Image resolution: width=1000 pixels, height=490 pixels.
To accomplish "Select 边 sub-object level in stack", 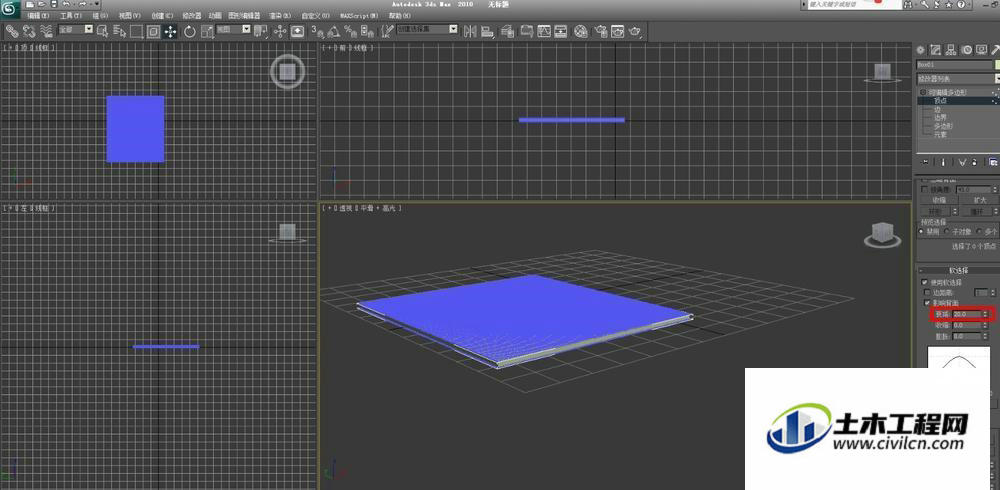I will (938, 109).
